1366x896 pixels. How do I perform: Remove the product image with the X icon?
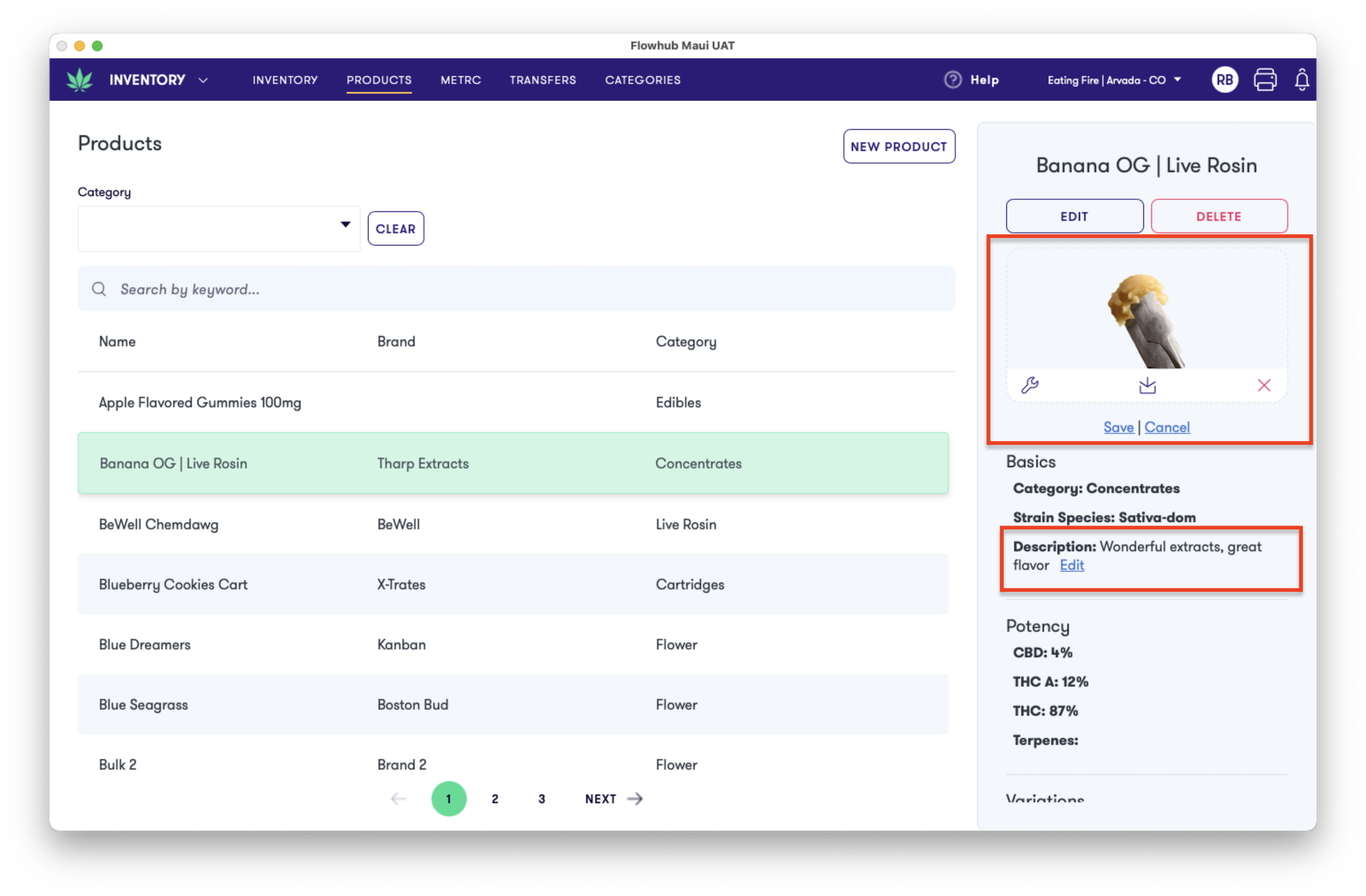1264,385
